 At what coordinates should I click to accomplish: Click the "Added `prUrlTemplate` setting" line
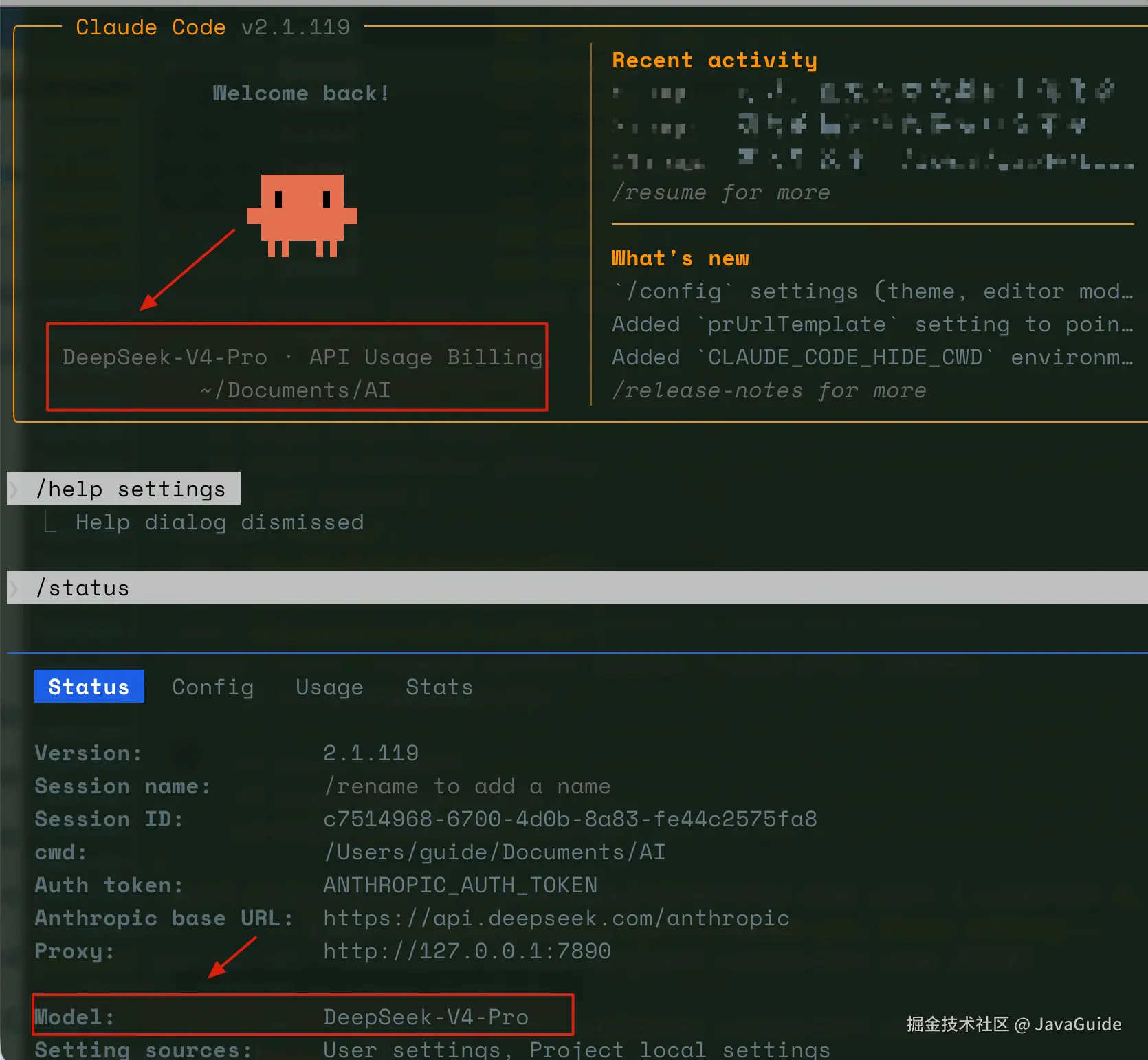pyautogui.click(x=873, y=324)
